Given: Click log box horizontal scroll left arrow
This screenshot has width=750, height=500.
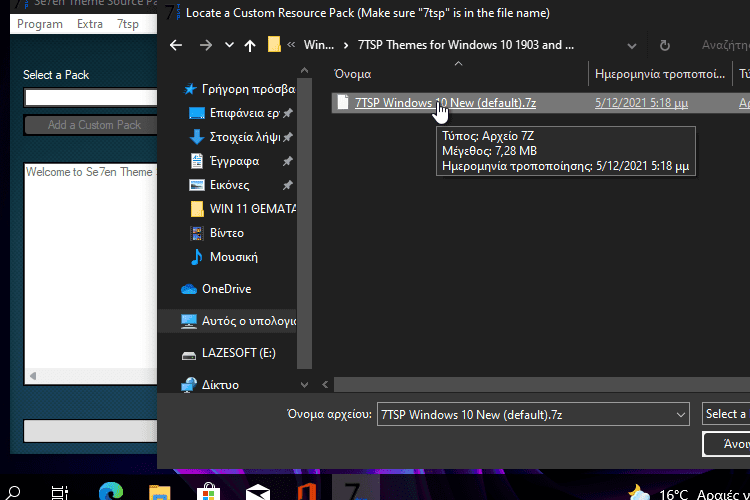Looking at the screenshot, I should tap(33, 376).
